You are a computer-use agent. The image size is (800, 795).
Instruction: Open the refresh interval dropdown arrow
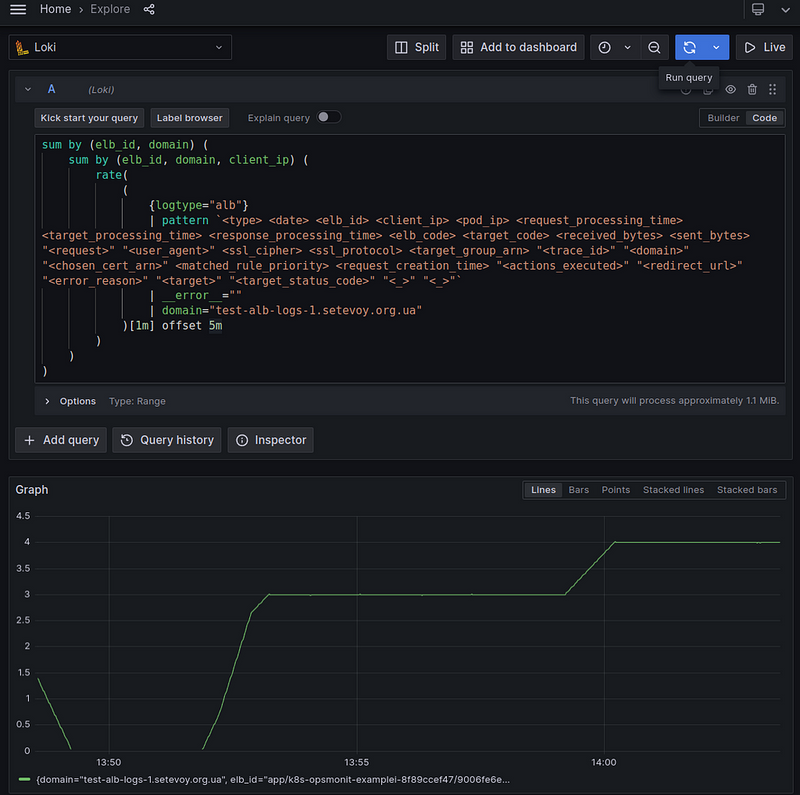coord(716,47)
